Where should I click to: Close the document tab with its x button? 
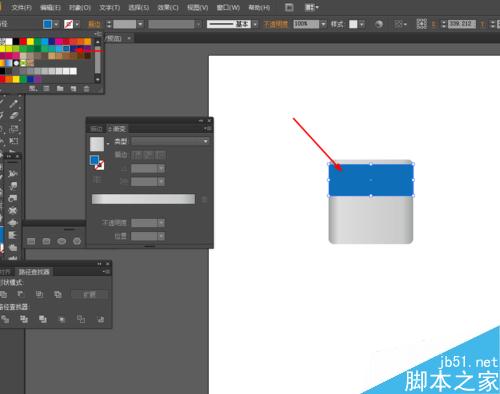tap(129, 38)
